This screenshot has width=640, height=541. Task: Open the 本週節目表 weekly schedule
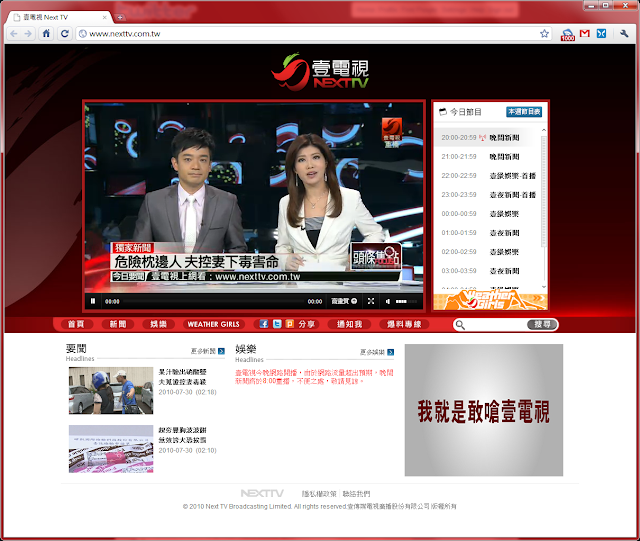click(x=524, y=111)
